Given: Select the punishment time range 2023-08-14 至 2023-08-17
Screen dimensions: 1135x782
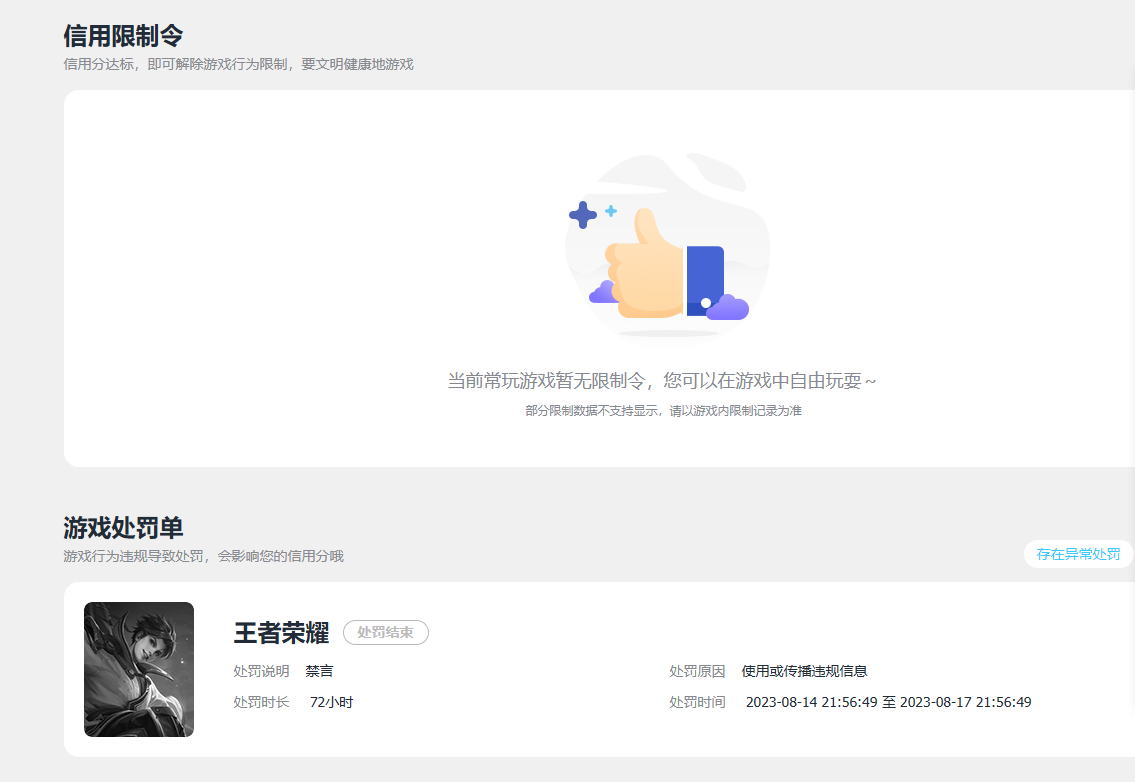Looking at the screenshot, I should (889, 702).
